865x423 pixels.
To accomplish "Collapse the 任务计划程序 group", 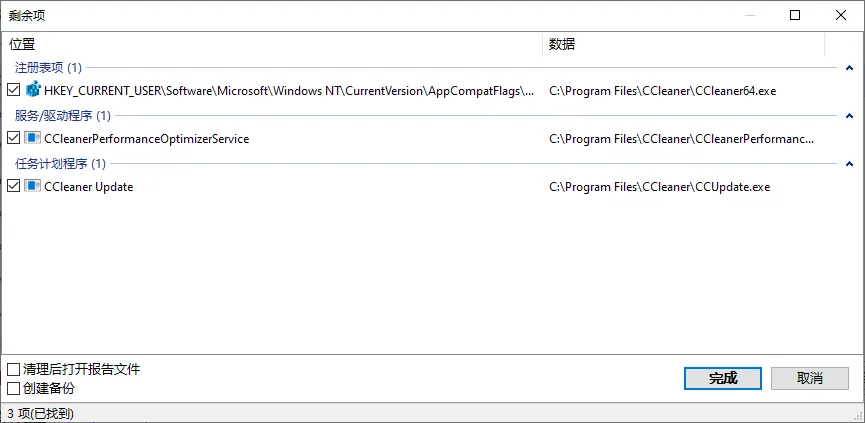I will click(x=849, y=163).
